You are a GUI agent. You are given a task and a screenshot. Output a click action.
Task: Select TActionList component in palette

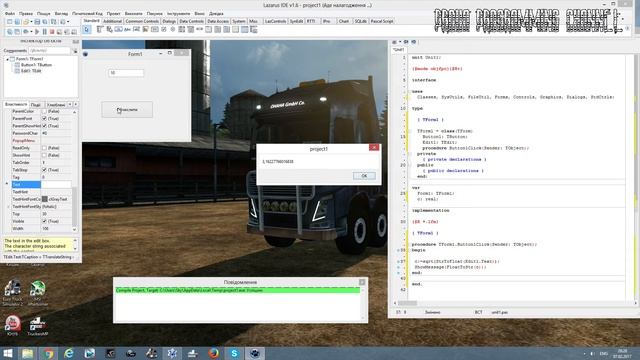(x=253, y=29)
